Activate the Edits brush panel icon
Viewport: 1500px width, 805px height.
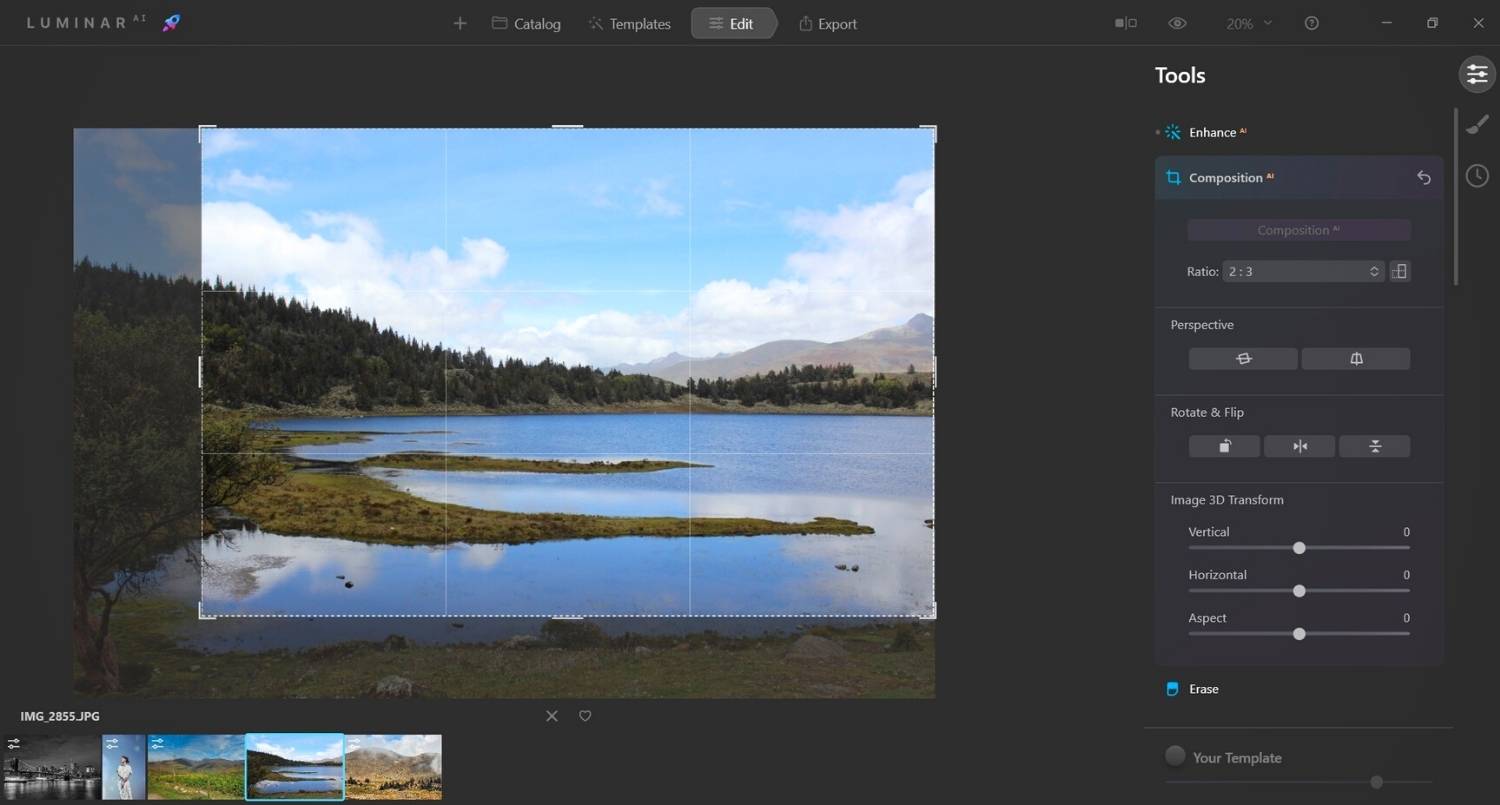(1478, 124)
